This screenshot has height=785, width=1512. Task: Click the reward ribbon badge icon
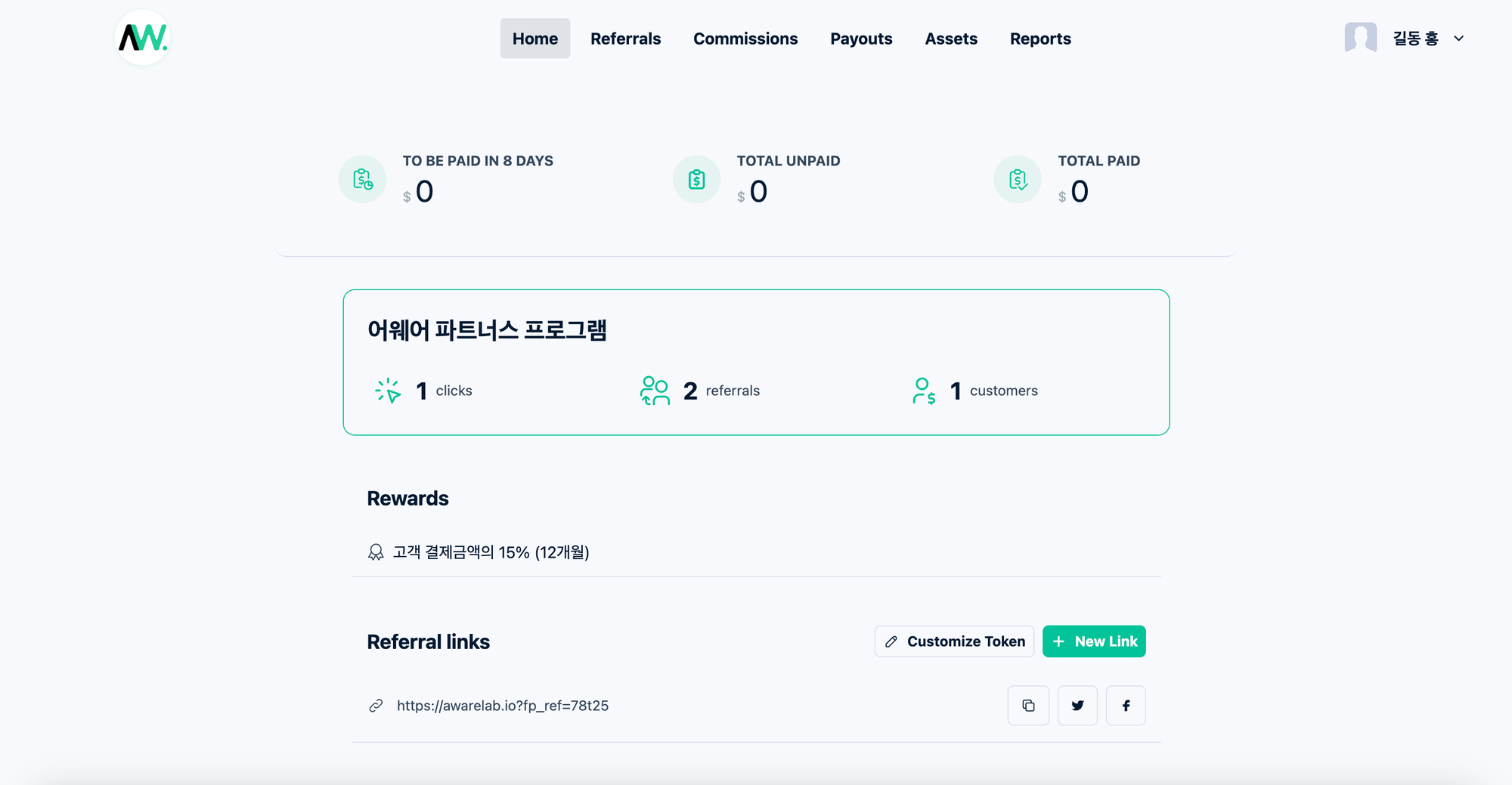[376, 552]
